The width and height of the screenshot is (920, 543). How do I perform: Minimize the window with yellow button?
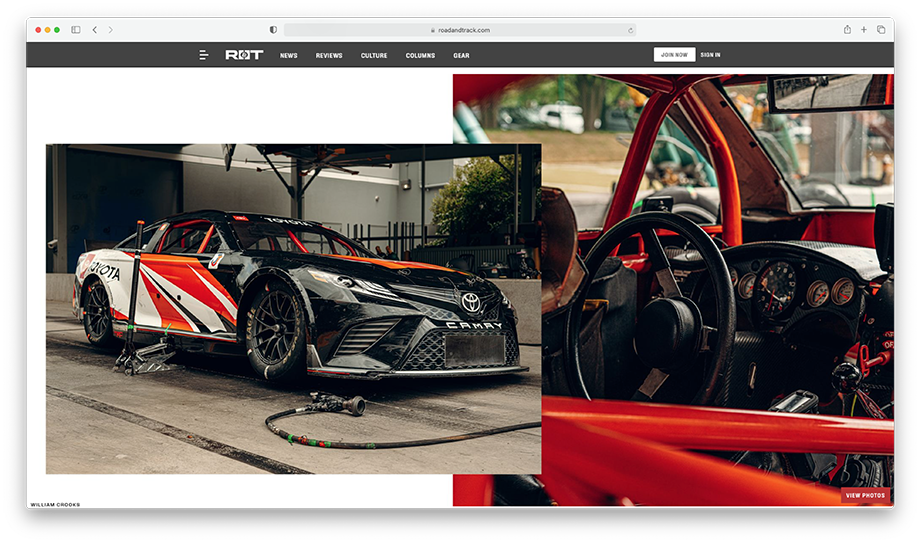[x=48, y=30]
